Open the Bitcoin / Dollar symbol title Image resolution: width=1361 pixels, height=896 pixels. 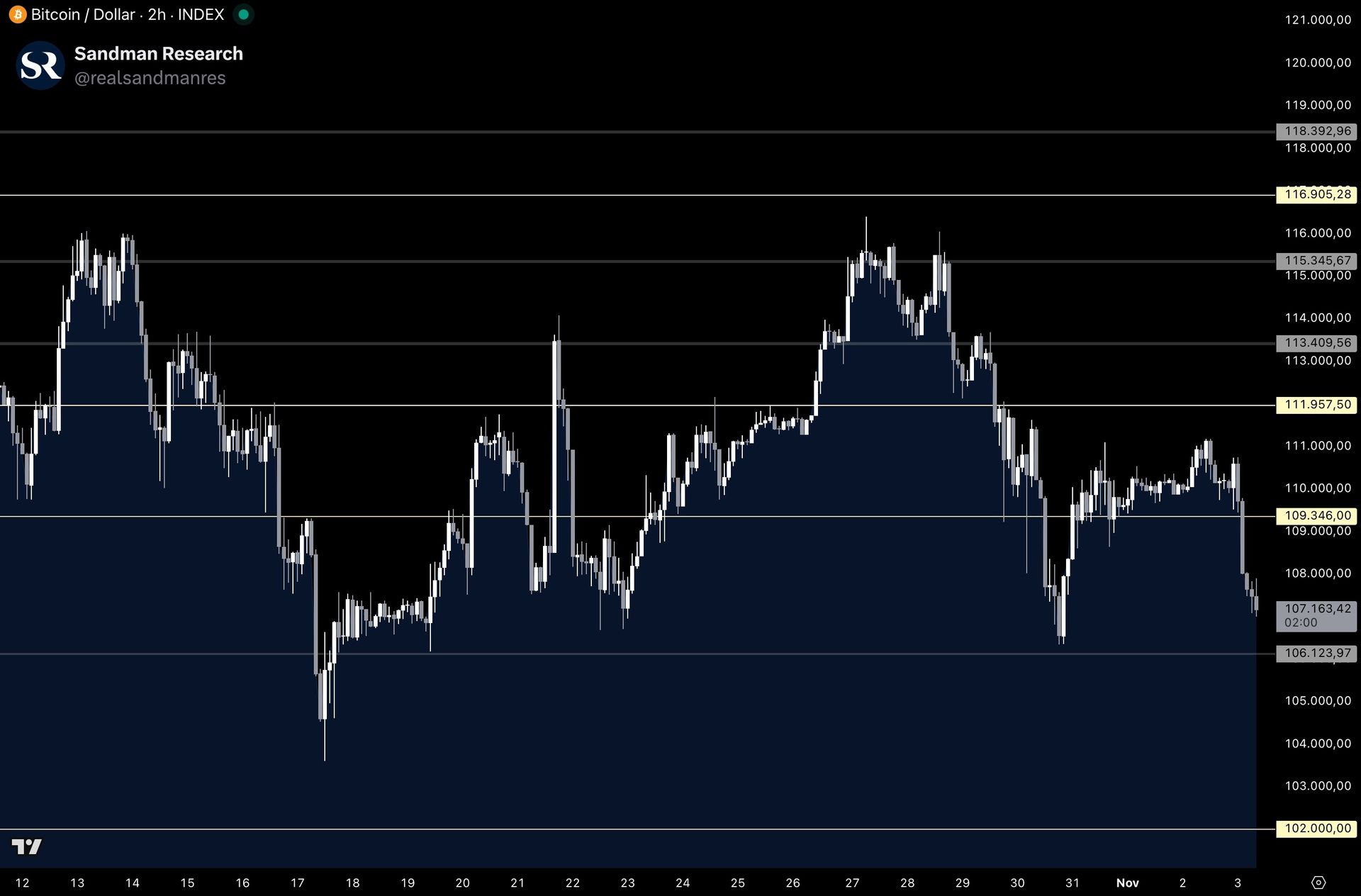tap(83, 14)
